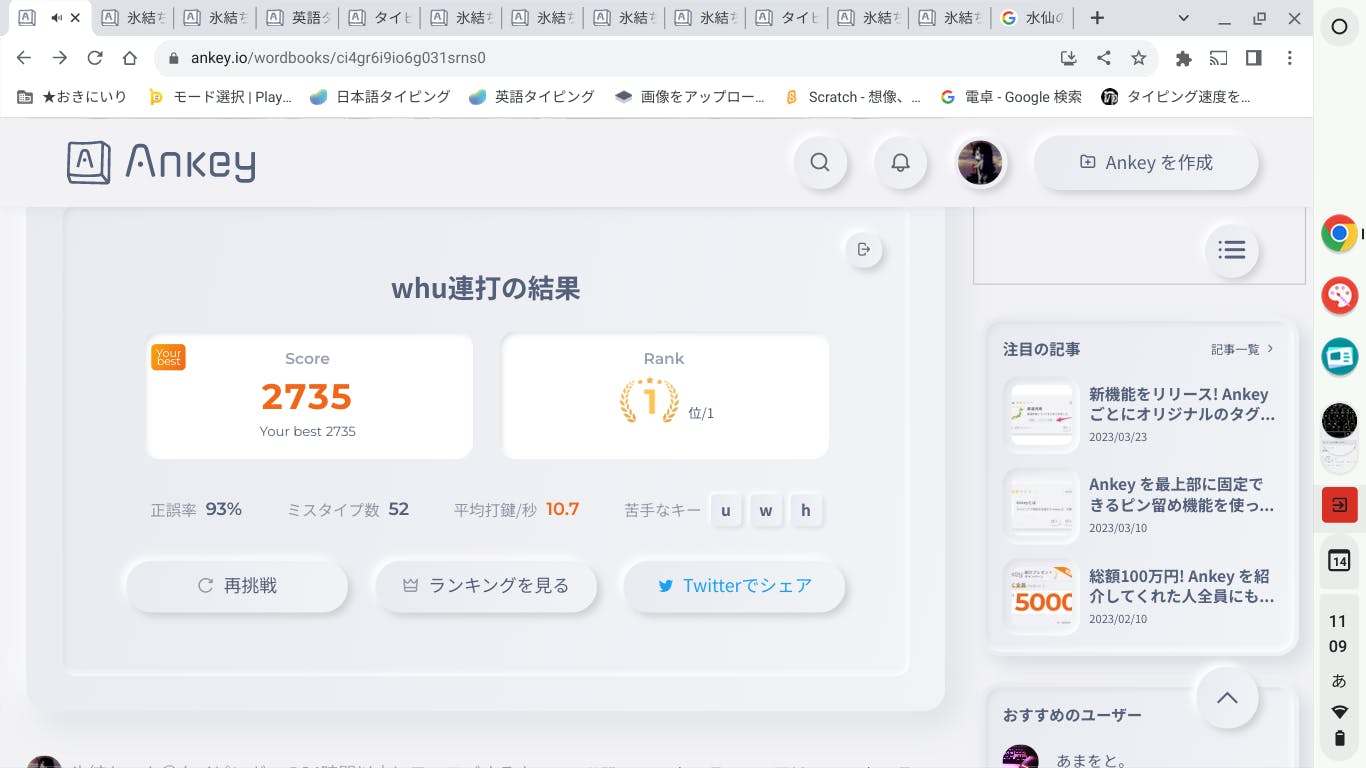Open a new browser tab
This screenshot has width=1366, height=768.
pos(1097,18)
